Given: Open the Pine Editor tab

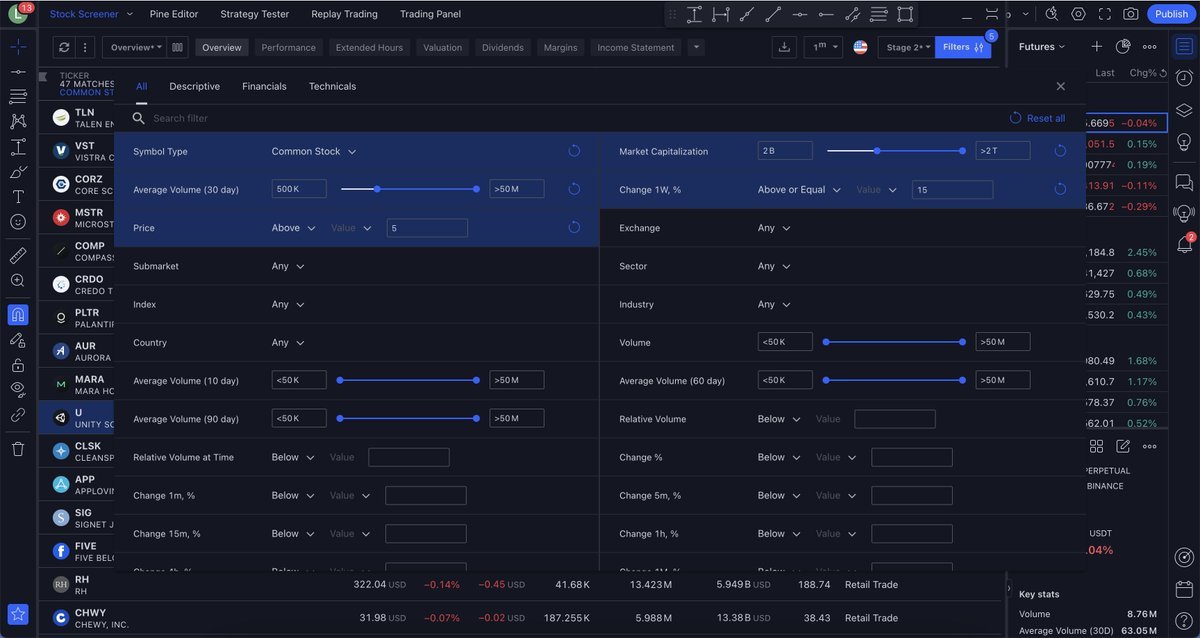Looking at the screenshot, I should pyautogui.click(x=174, y=14).
